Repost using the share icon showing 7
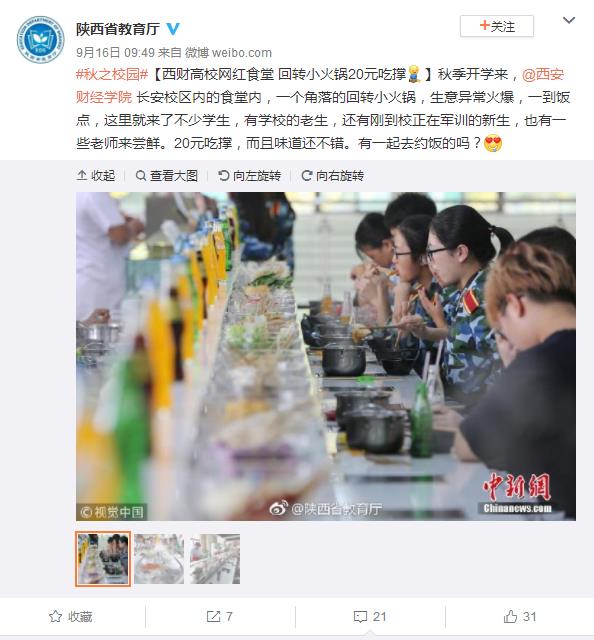594x640 pixels. 220,616
